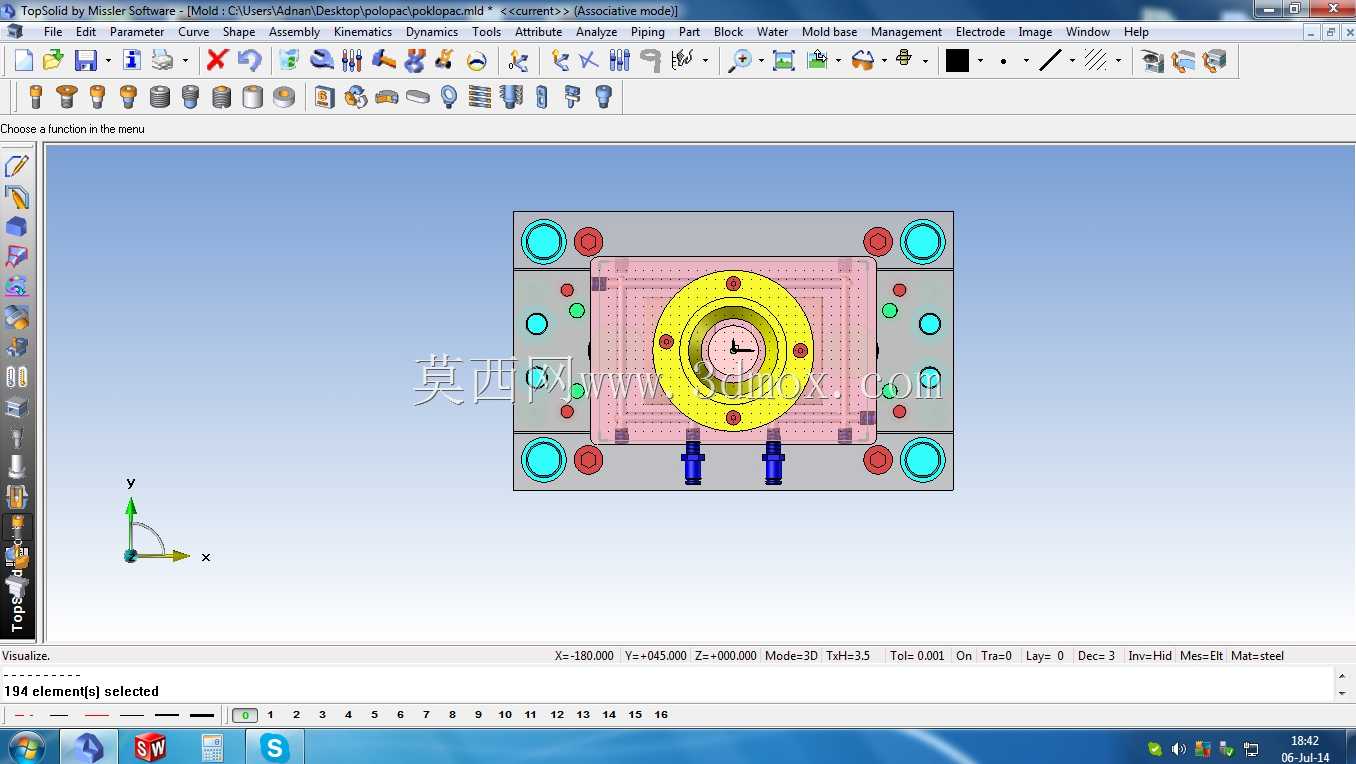Select layer 1 in the layer bar
This screenshot has height=764, width=1356.
tap(270, 715)
